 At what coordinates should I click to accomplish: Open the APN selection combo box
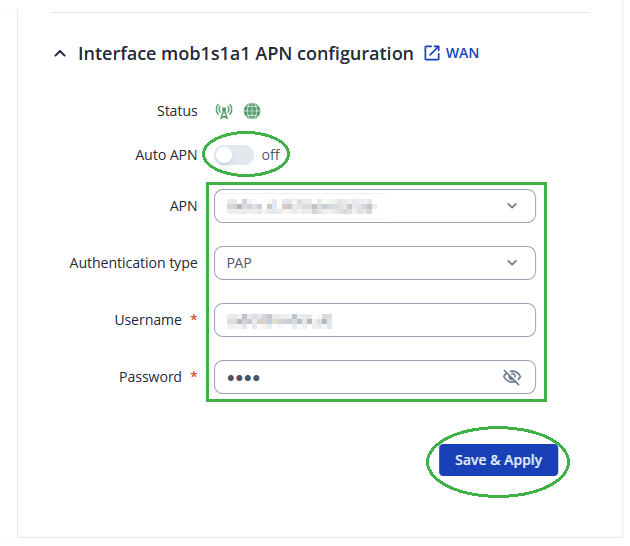click(x=360, y=206)
